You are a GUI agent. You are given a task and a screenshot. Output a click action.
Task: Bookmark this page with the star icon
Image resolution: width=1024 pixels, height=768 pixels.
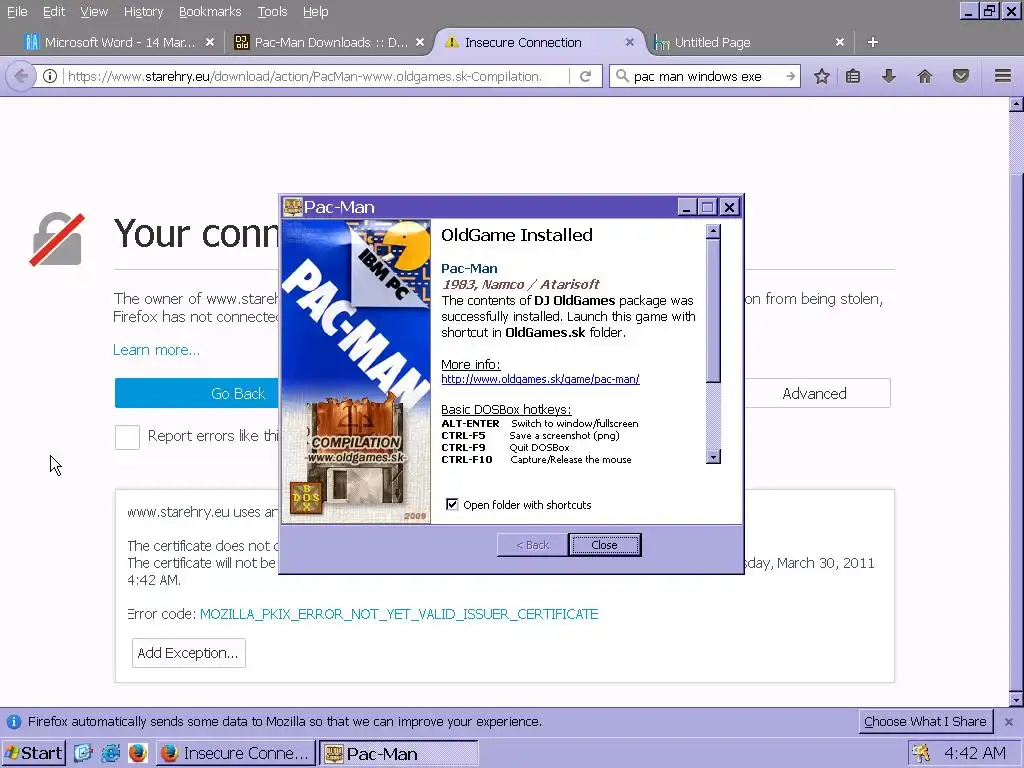point(822,76)
